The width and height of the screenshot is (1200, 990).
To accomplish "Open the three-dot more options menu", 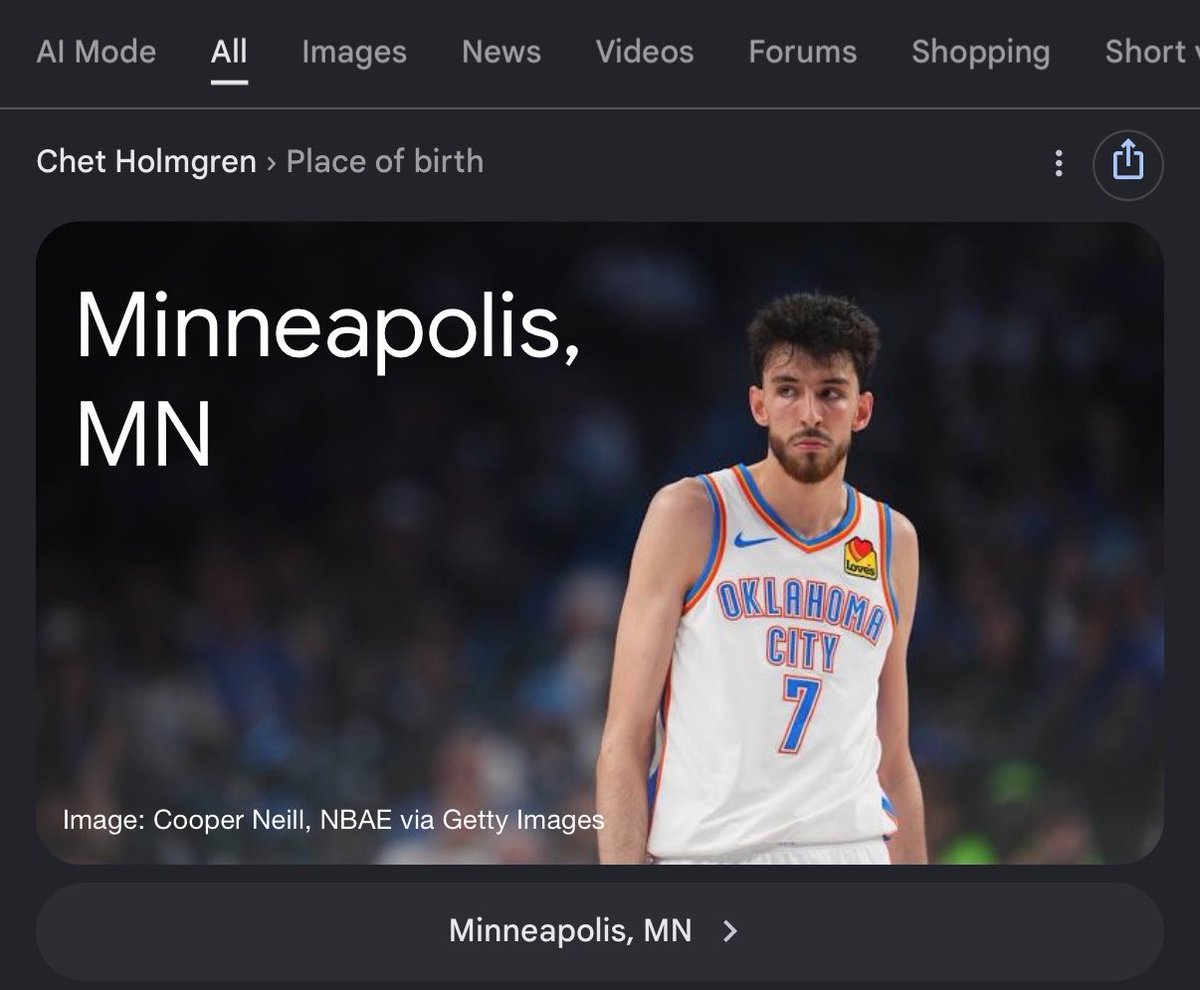I will [1058, 162].
